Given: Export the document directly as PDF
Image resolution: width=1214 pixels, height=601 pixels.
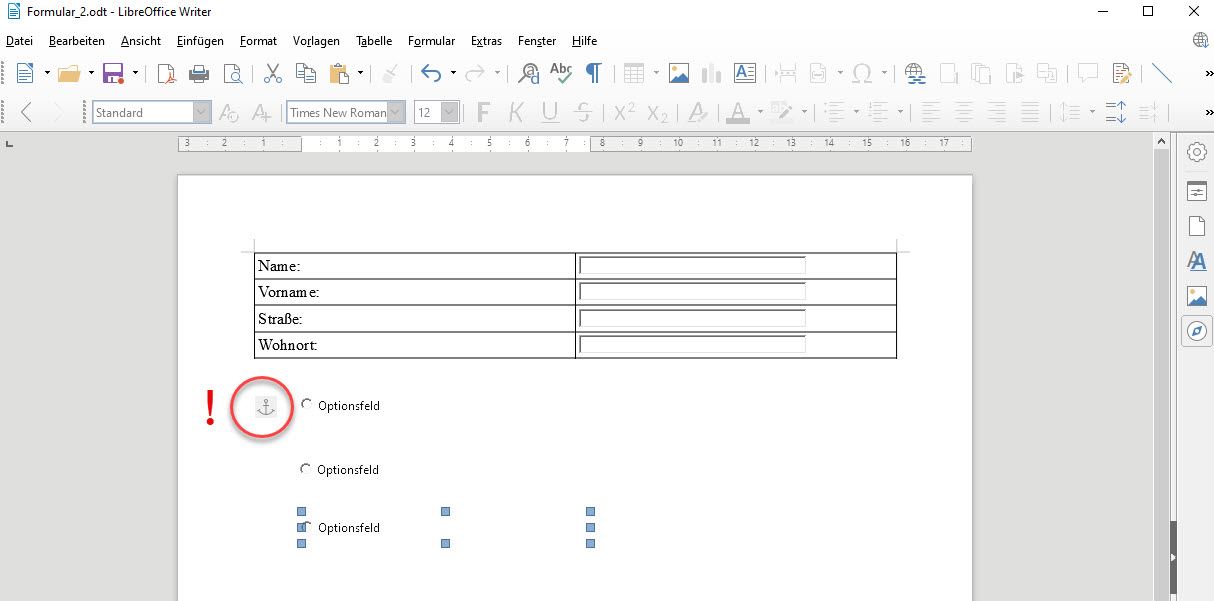Looking at the screenshot, I should 166,73.
